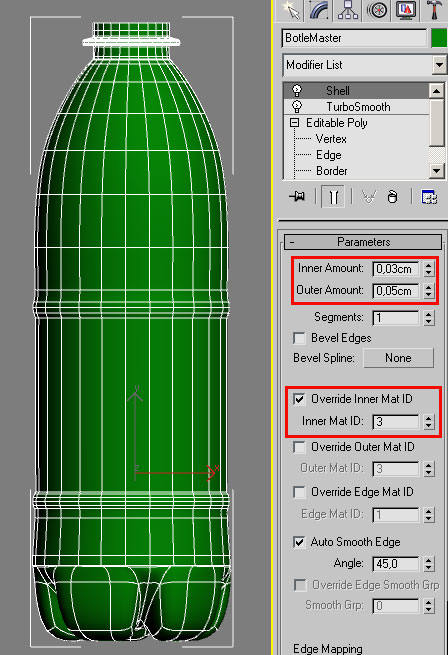Toggle the Shell modifier lightbulb
Viewport: 448px width, 655px height.
point(297,90)
